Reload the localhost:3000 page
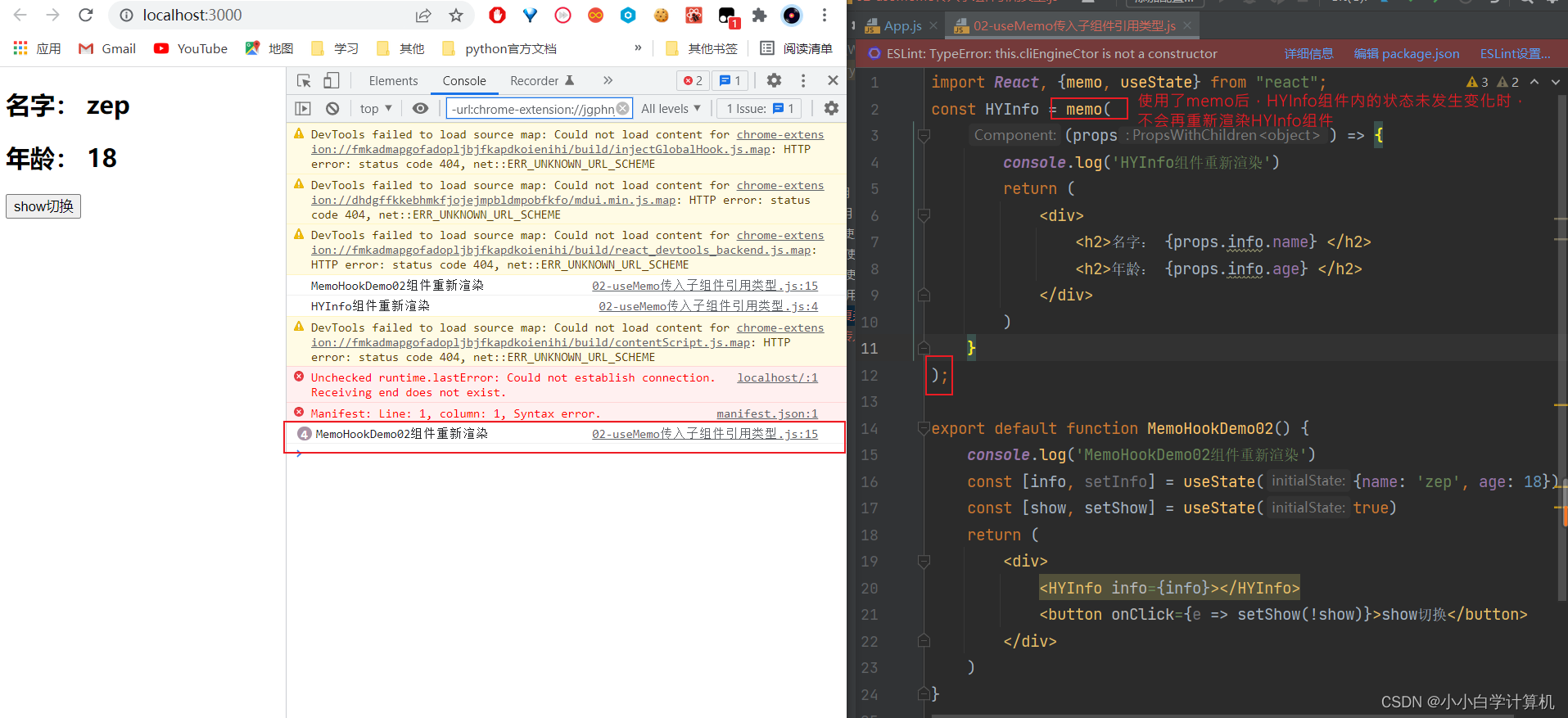The width and height of the screenshot is (1568, 718). click(85, 15)
